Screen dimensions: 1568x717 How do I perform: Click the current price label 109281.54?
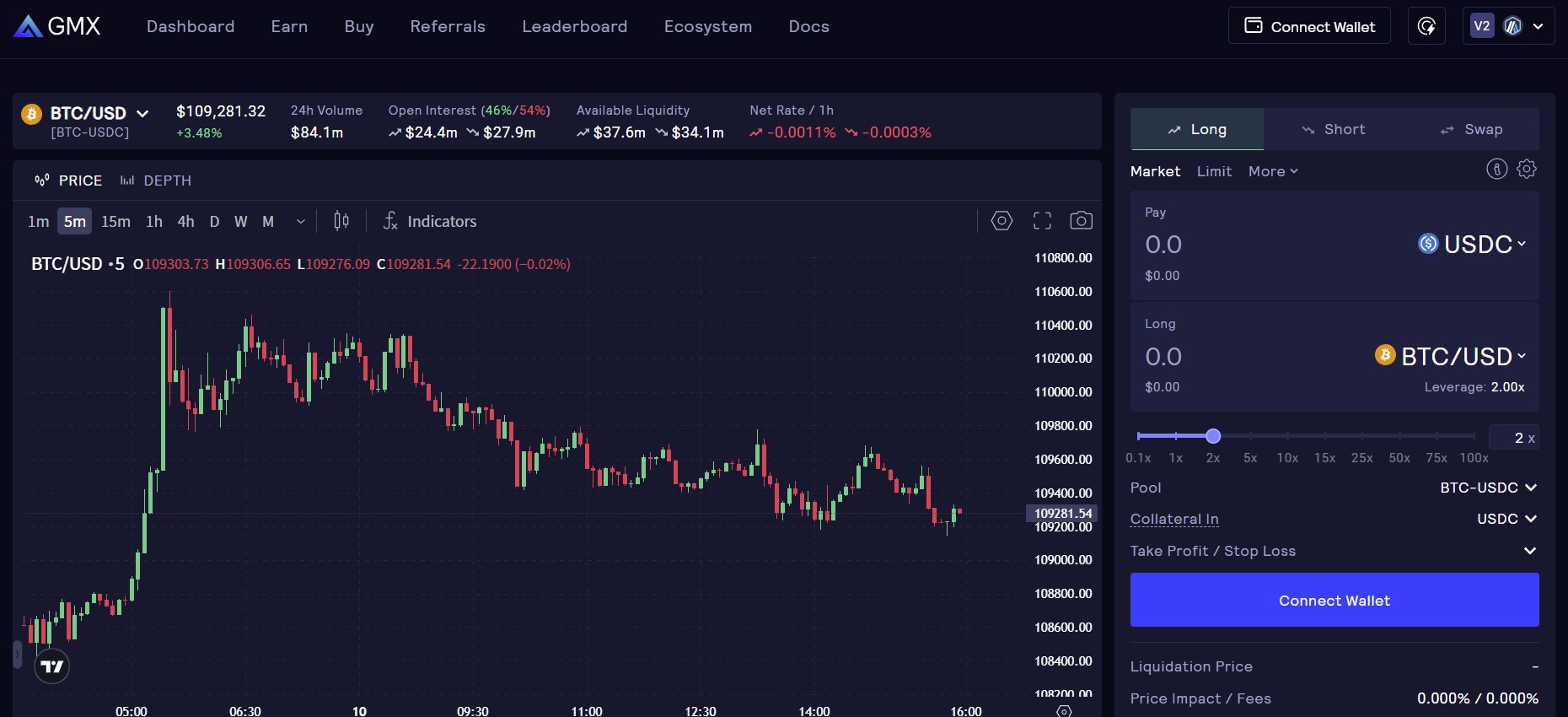1062,513
